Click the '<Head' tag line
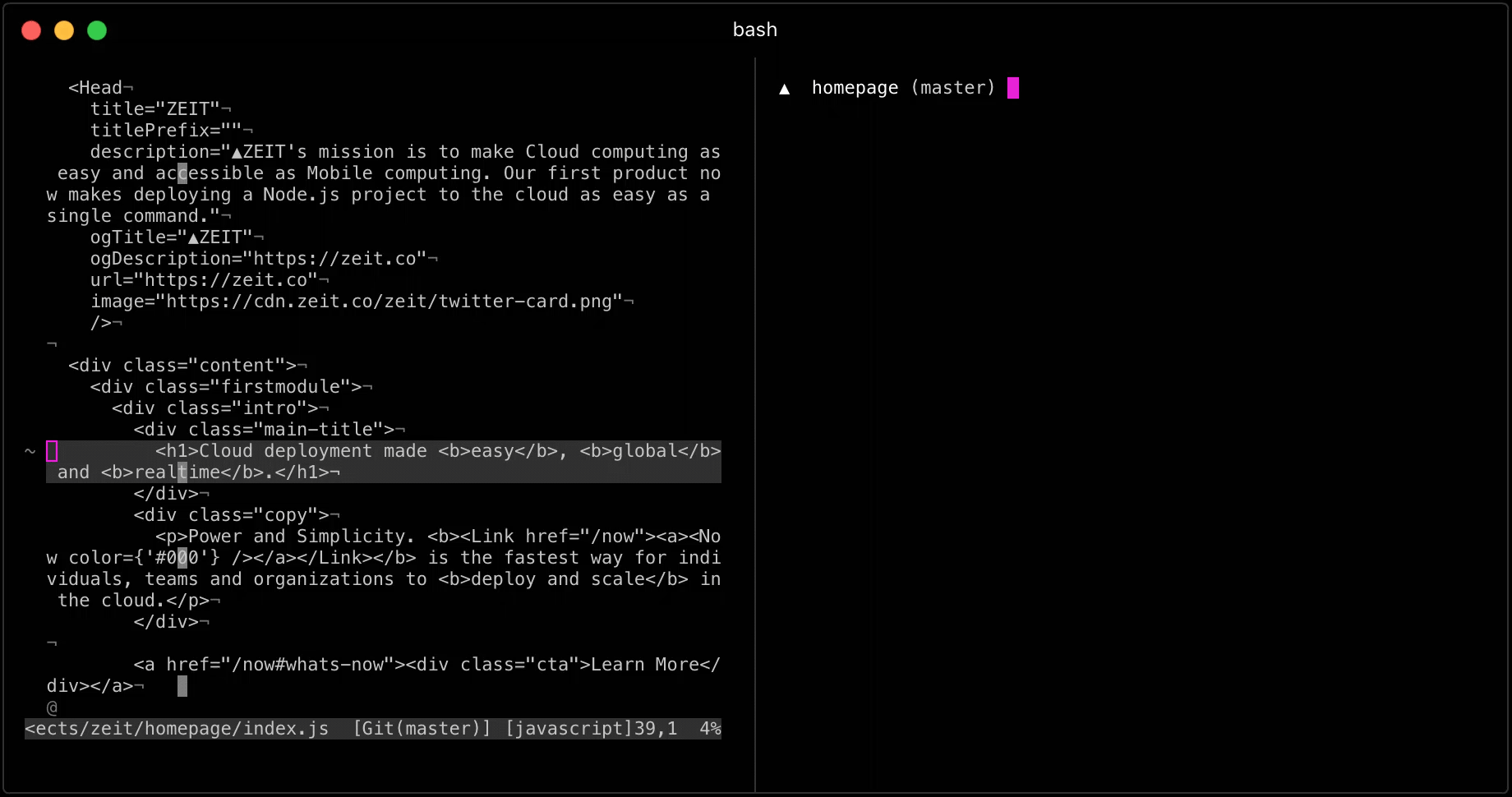Viewport: 1512px width, 797px height. pos(100,88)
